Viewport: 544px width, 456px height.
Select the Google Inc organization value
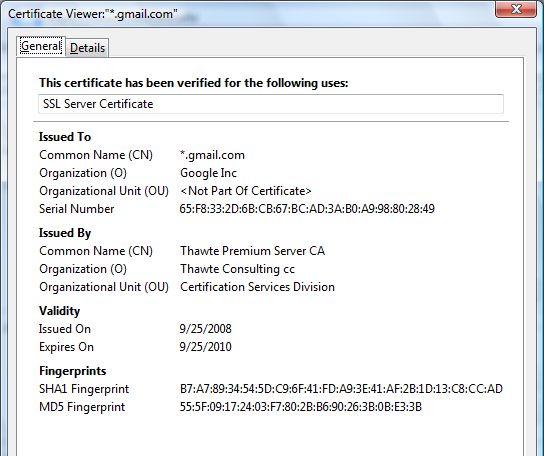pyautogui.click(x=209, y=173)
